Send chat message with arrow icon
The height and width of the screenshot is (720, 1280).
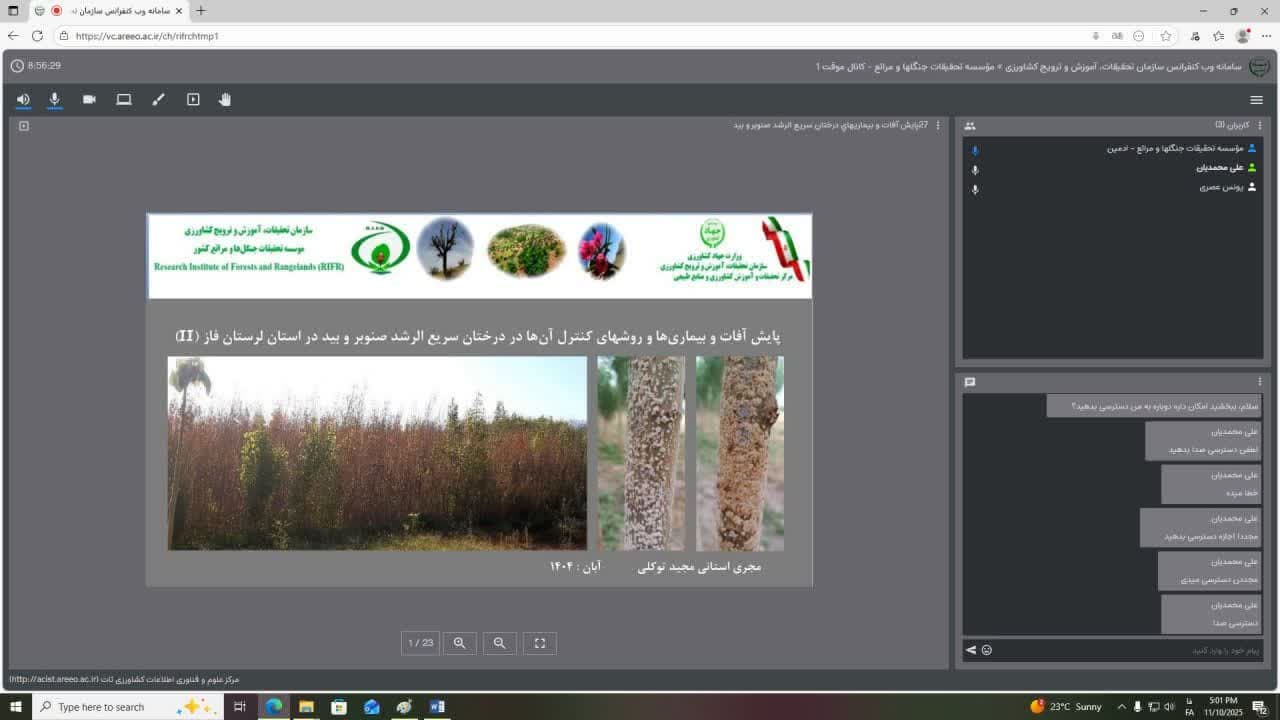(970, 650)
